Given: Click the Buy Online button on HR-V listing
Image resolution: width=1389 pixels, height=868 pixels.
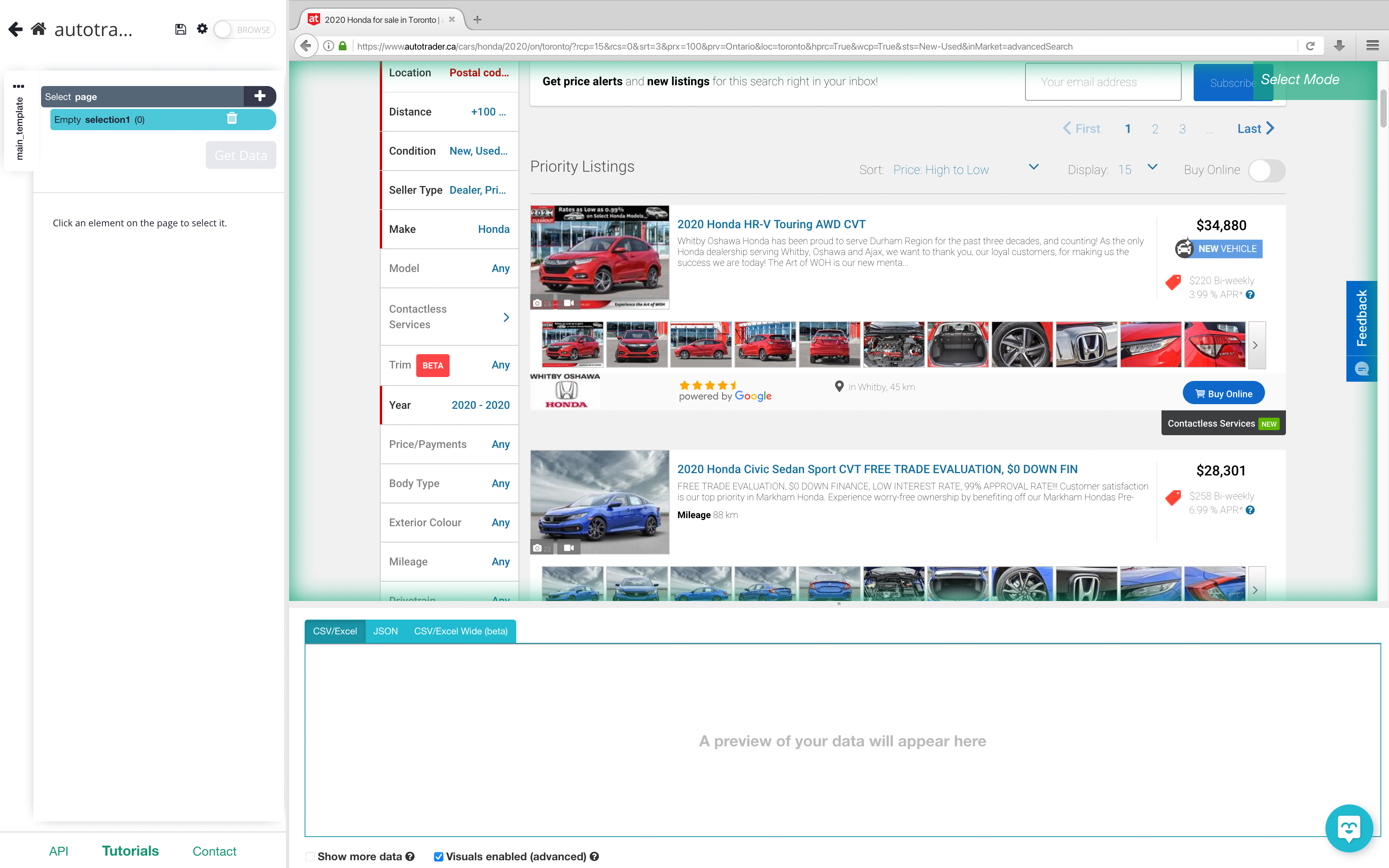Looking at the screenshot, I should tap(1223, 393).
